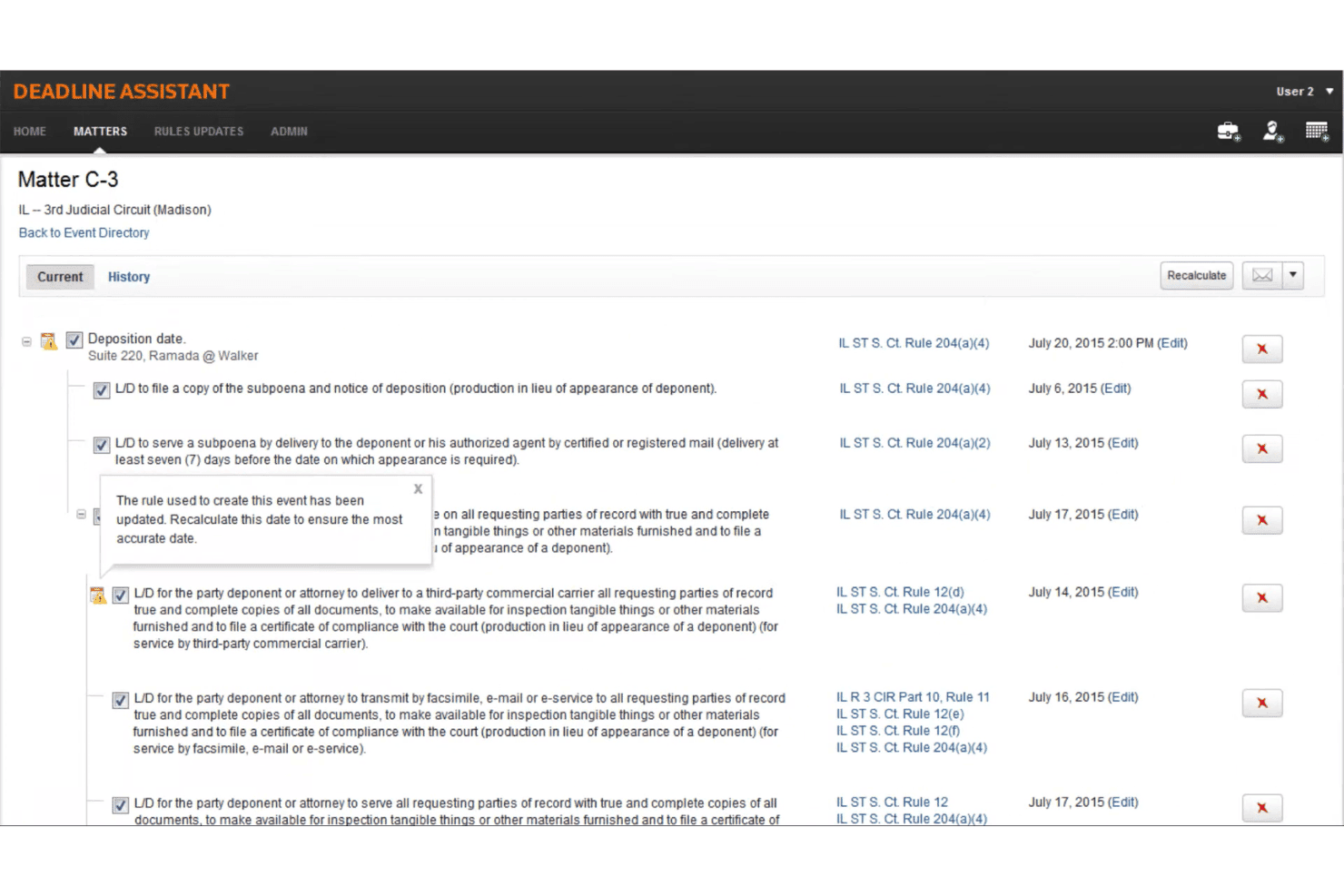Image resolution: width=1344 pixels, height=896 pixels.
Task: Edit the July 20, 2015 2:00 PM date
Action: (x=1172, y=343)
